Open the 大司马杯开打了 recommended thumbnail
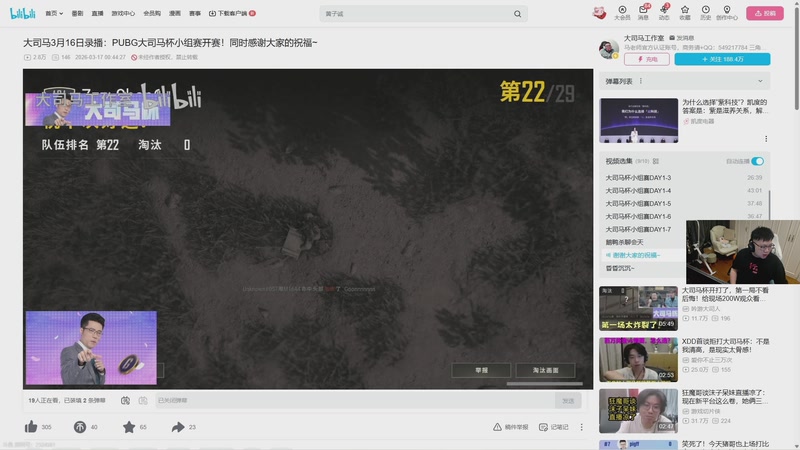 click(638, 308)
